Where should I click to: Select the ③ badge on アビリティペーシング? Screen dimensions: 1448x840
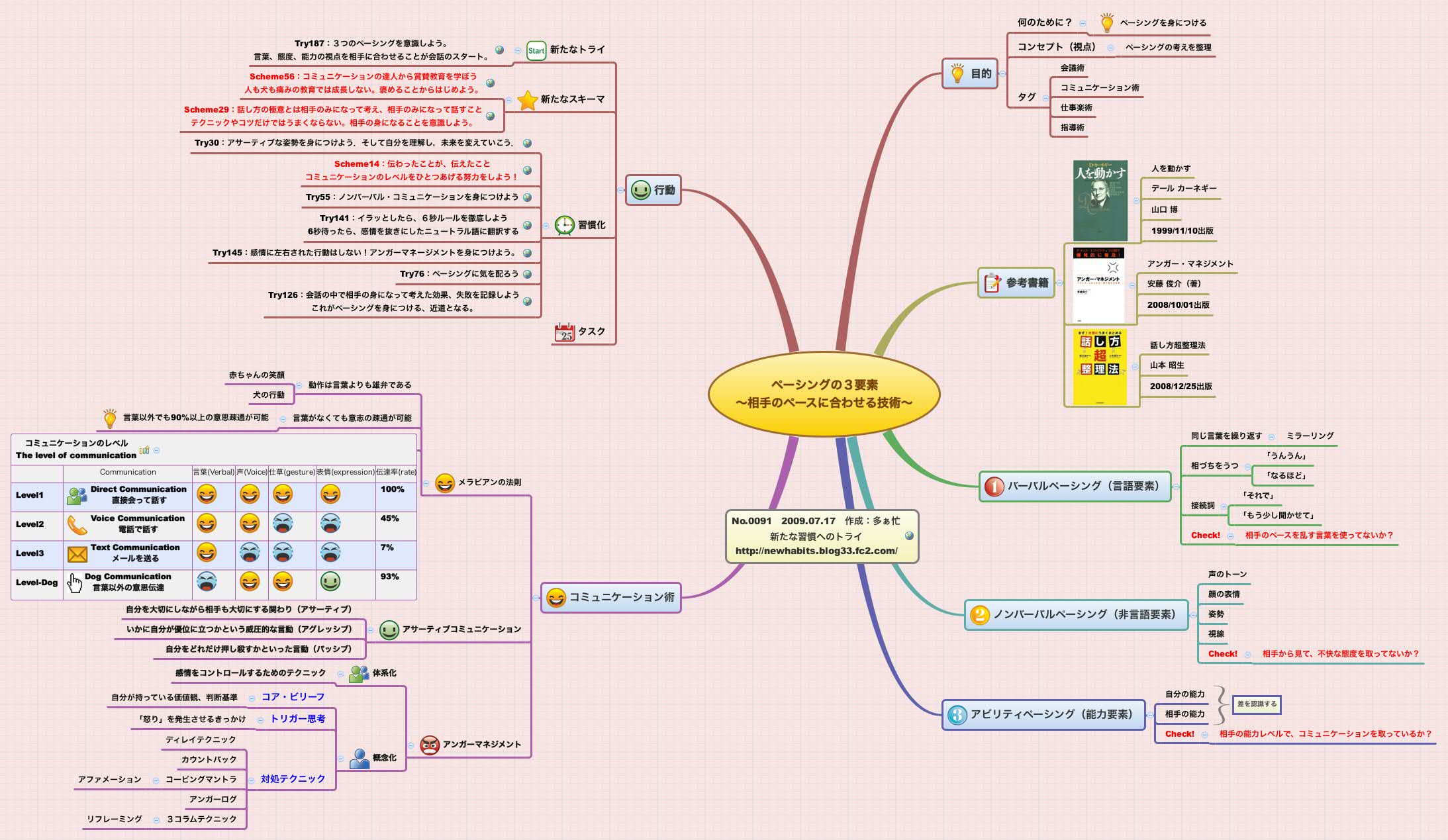[957, 715]
